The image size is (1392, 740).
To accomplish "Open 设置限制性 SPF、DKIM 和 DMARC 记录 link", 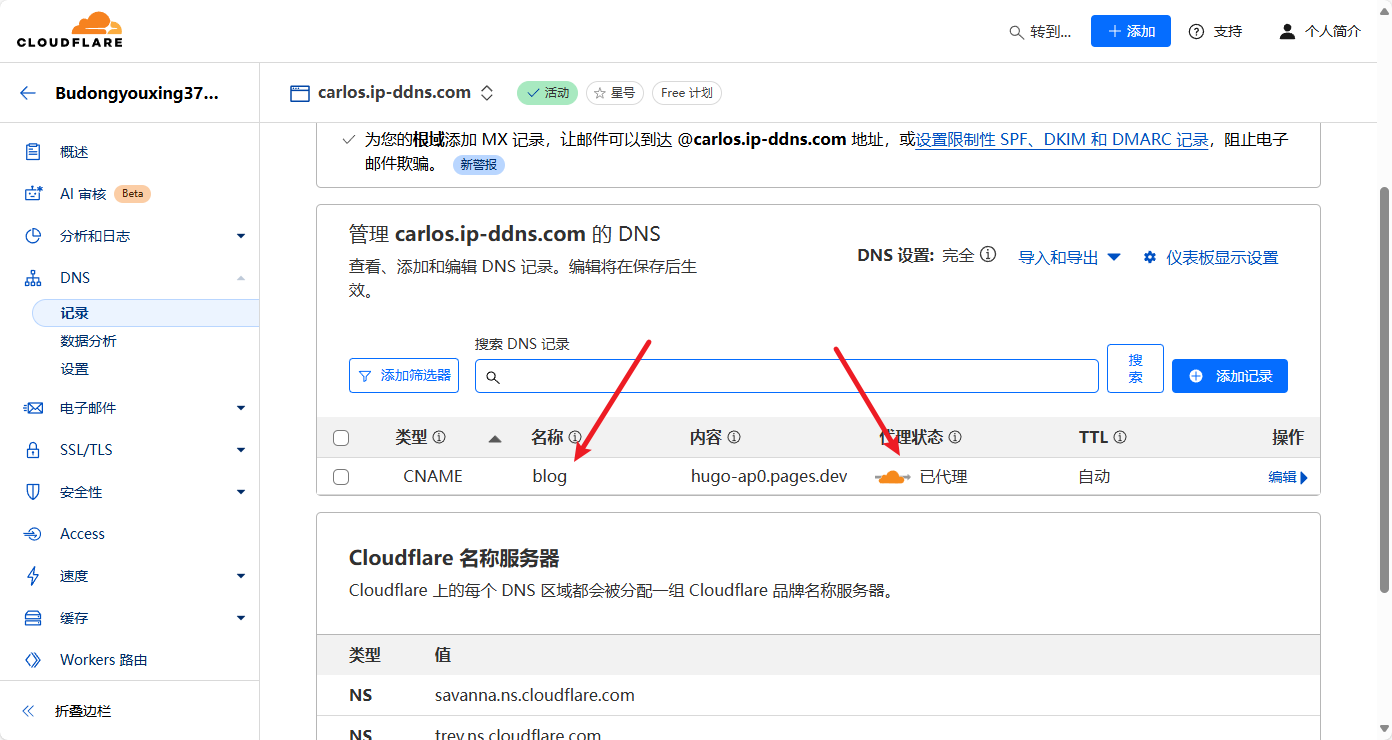I will click(x=1063, y=140).
